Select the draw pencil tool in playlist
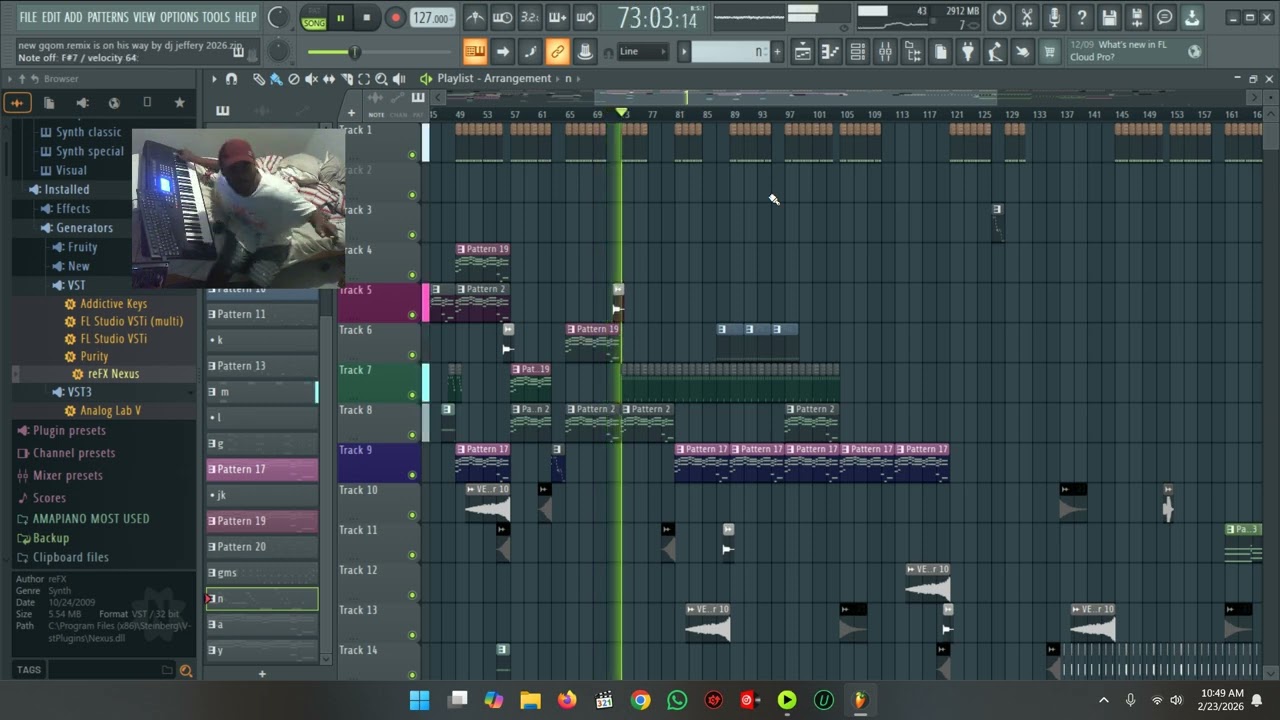The height and width of the screenshot is (720, 1280). (259, 79)
